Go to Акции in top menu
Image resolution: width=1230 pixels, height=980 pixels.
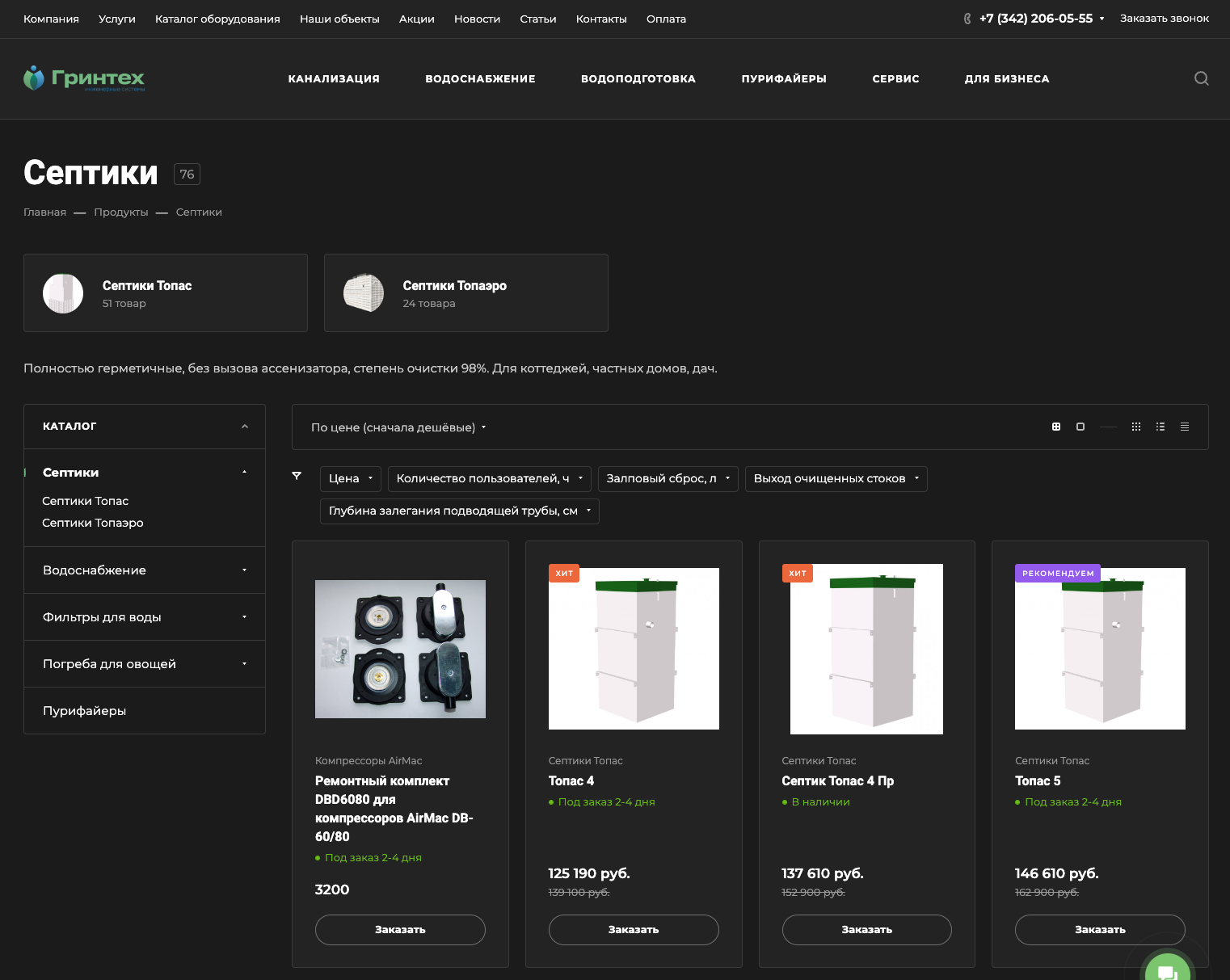click(416, 19)
